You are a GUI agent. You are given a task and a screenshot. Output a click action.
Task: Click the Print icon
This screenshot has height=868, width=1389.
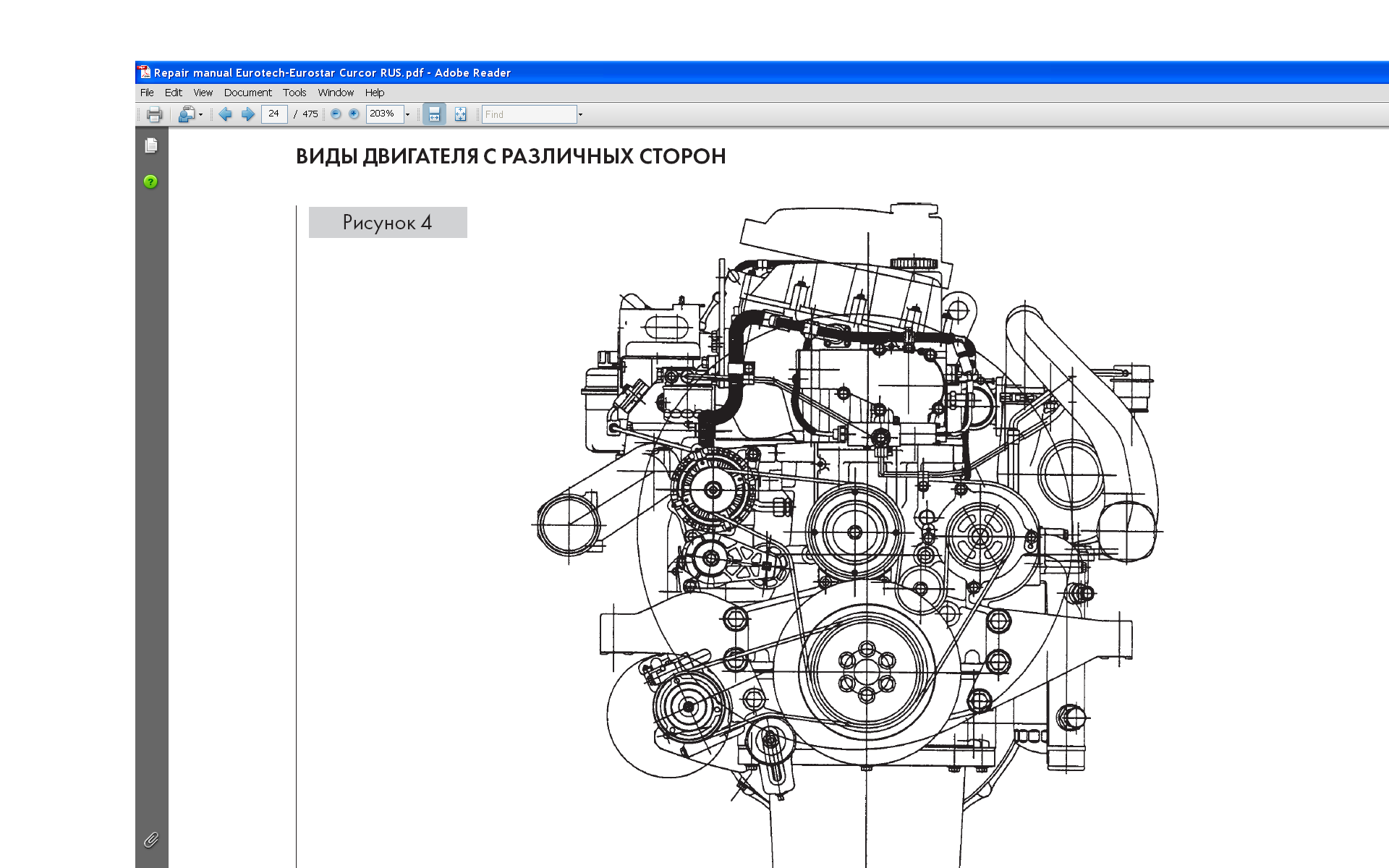(x=154, y=114)
